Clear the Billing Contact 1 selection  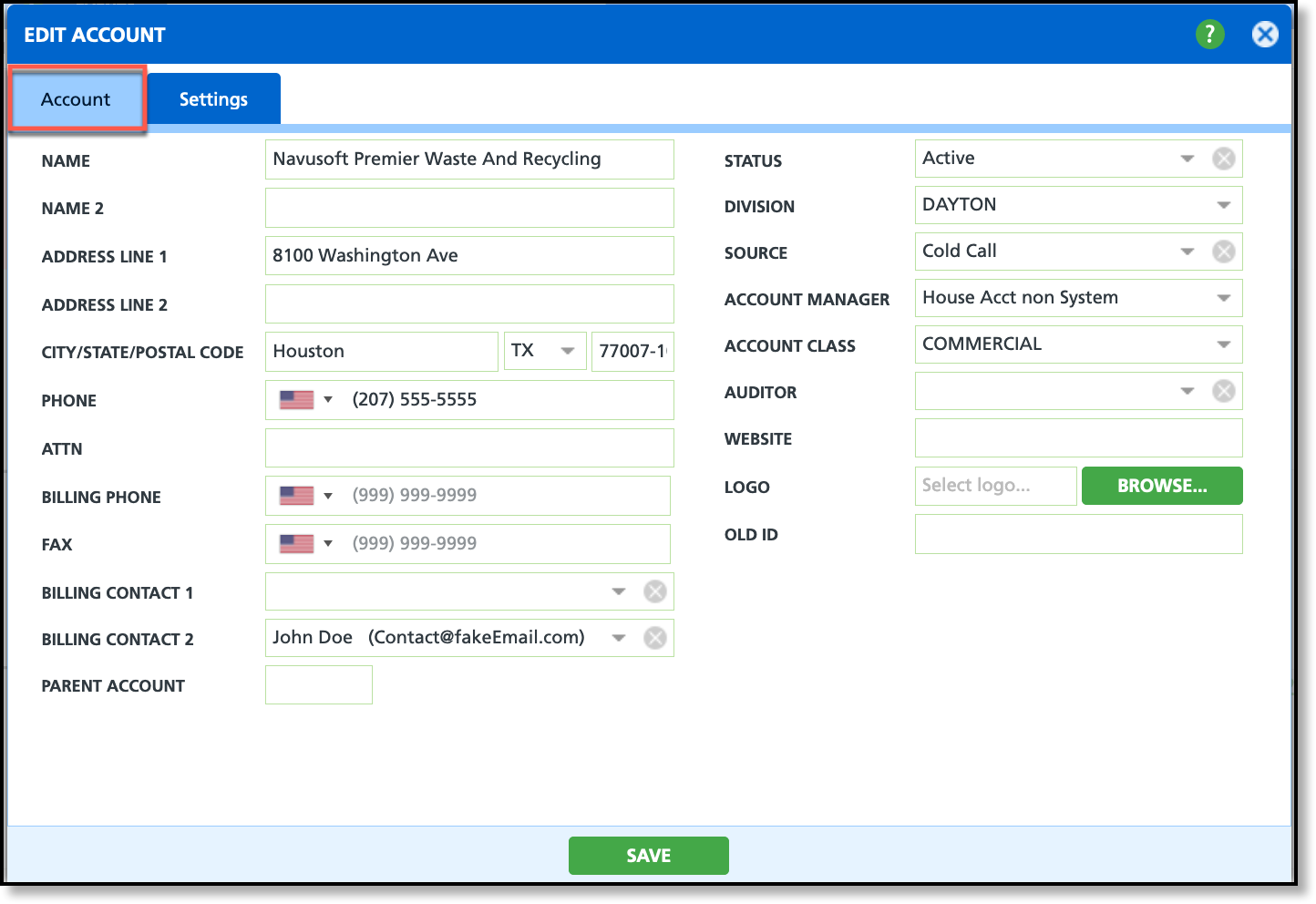[x=654, y=591]
